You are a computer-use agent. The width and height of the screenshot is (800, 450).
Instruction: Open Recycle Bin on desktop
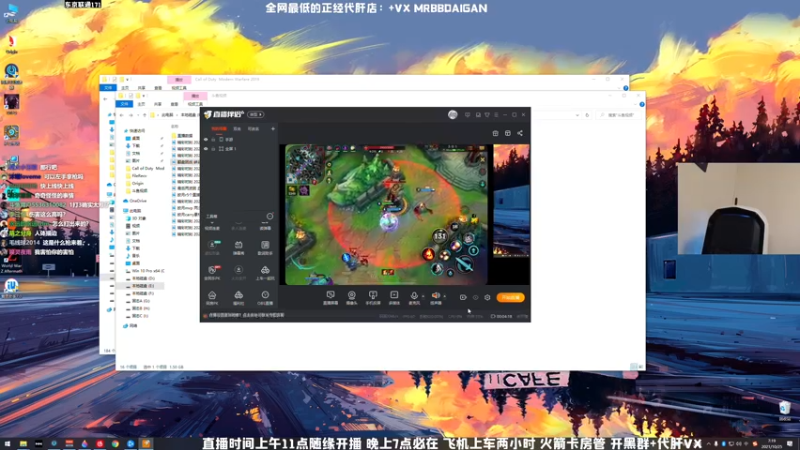785,409
